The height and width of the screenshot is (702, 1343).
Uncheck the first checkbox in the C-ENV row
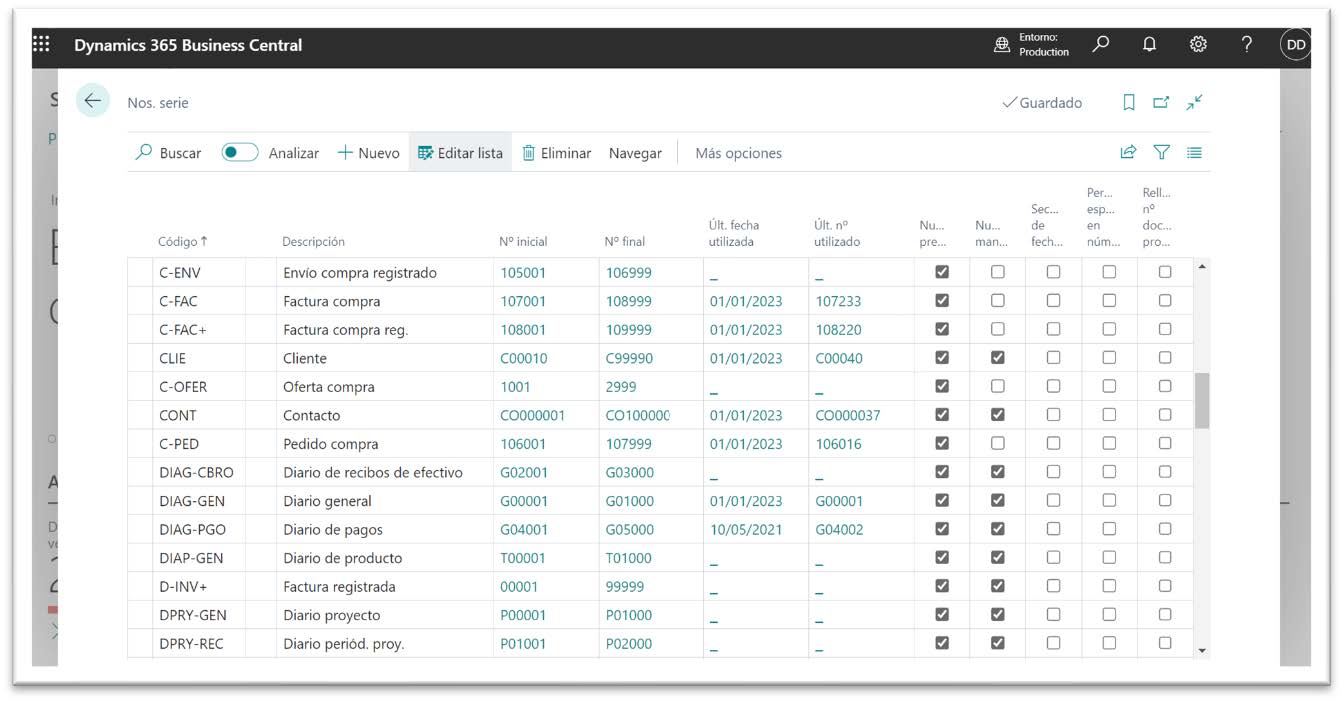coord(941,272)
